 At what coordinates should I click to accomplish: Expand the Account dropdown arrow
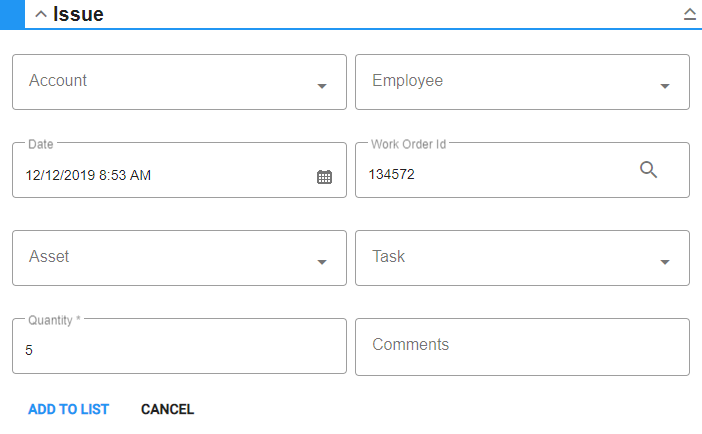coord(321,86)
